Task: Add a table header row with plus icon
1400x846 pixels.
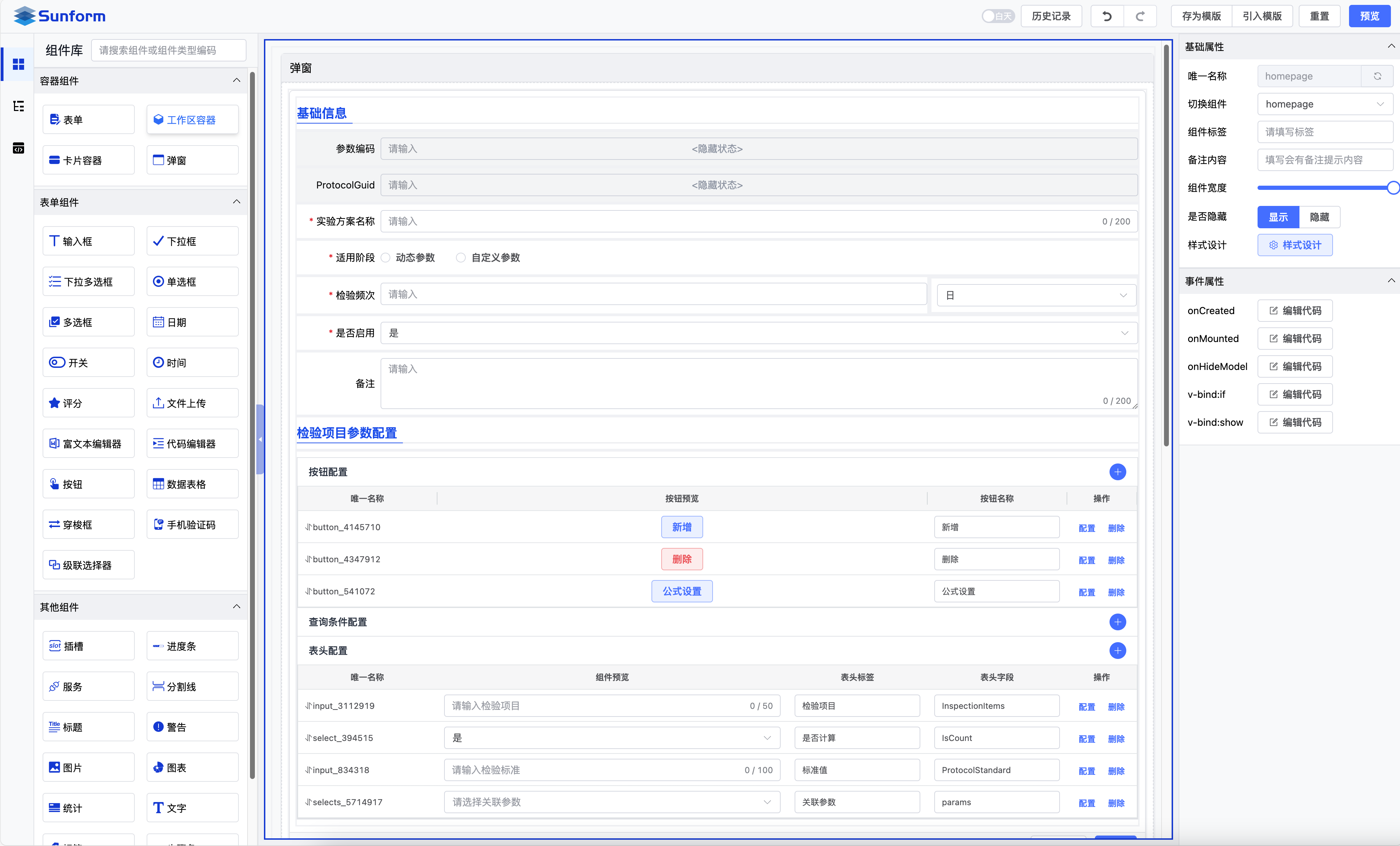Action: tap(1117, 650)
